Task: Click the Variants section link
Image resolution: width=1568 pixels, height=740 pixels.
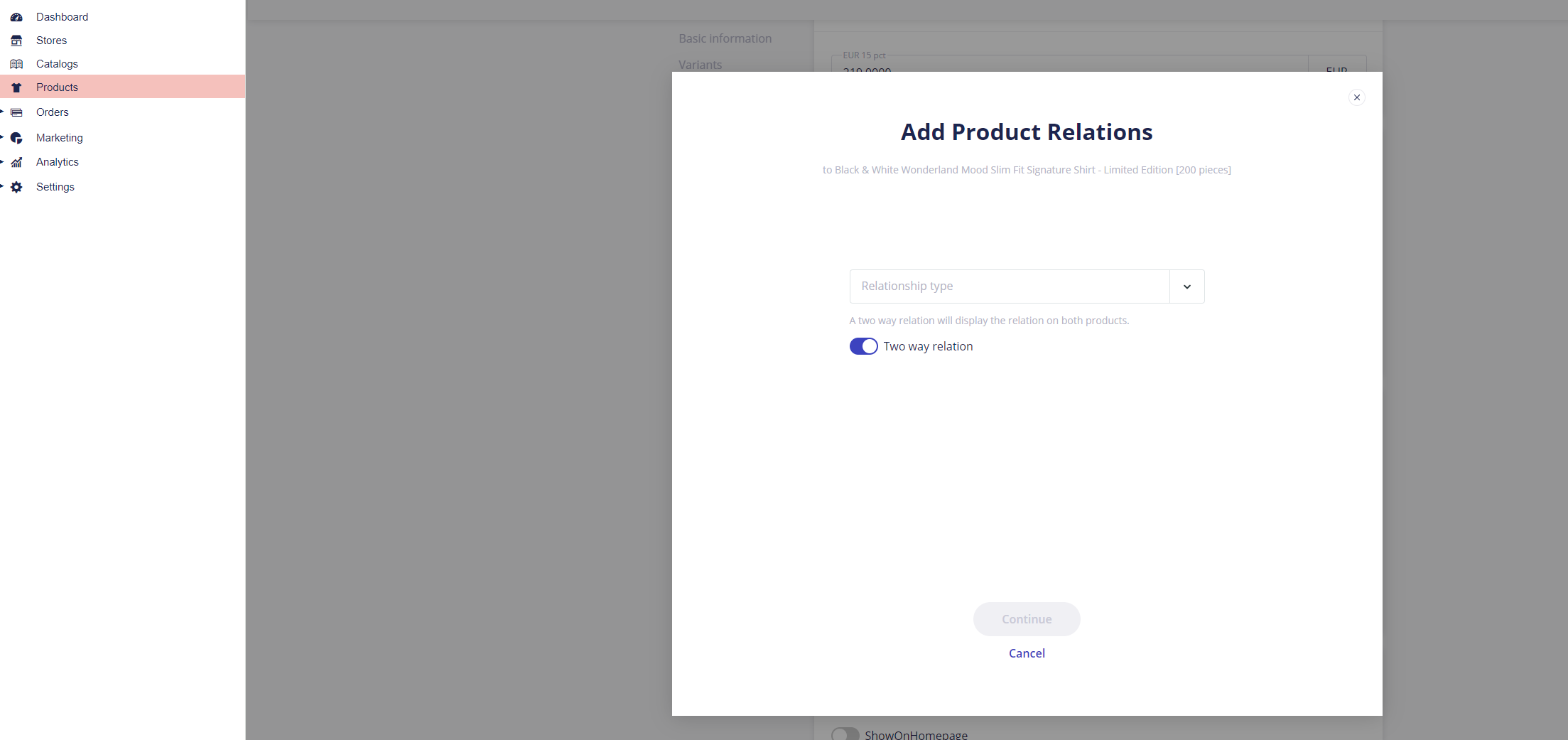Action: point(700,65)
